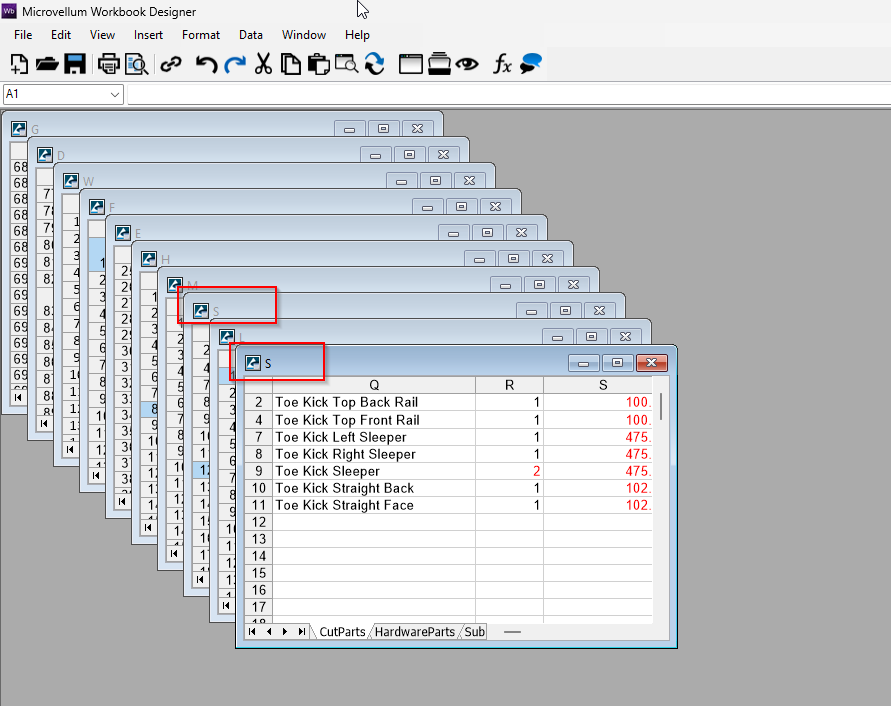
Task: Click the New workbook icon
Action: (19, 64)
